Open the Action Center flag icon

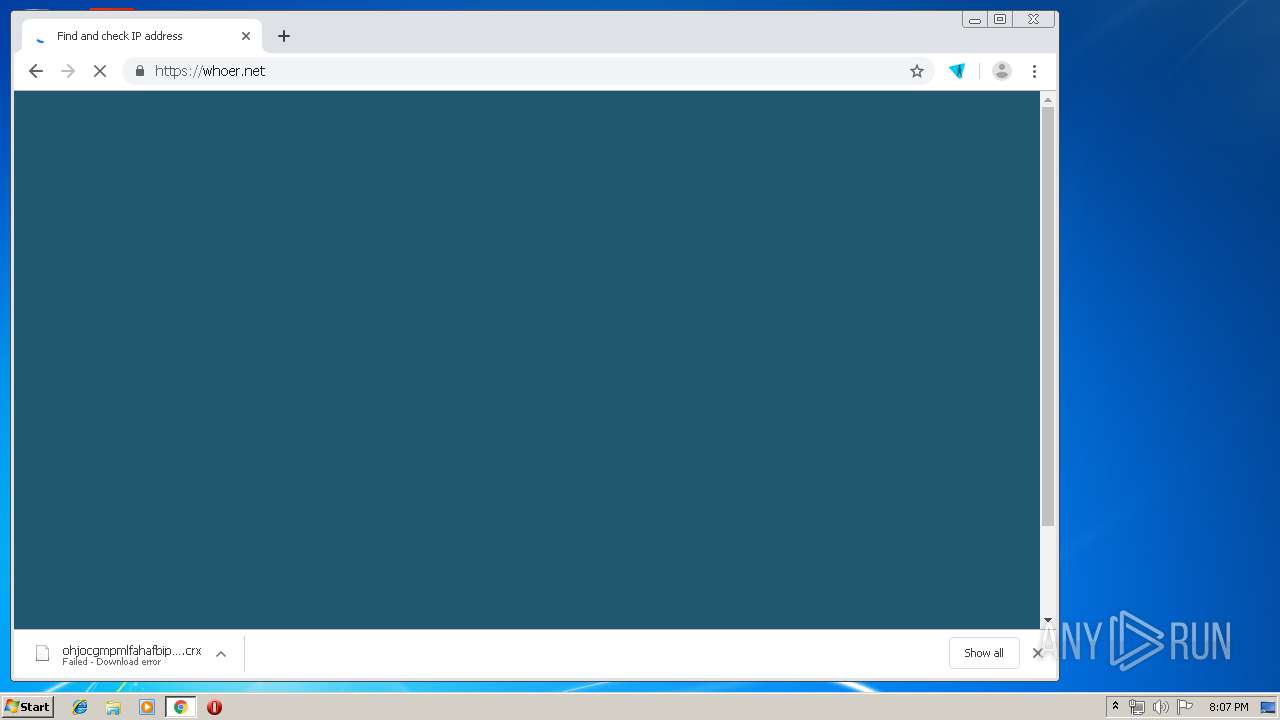[1185, 707]
